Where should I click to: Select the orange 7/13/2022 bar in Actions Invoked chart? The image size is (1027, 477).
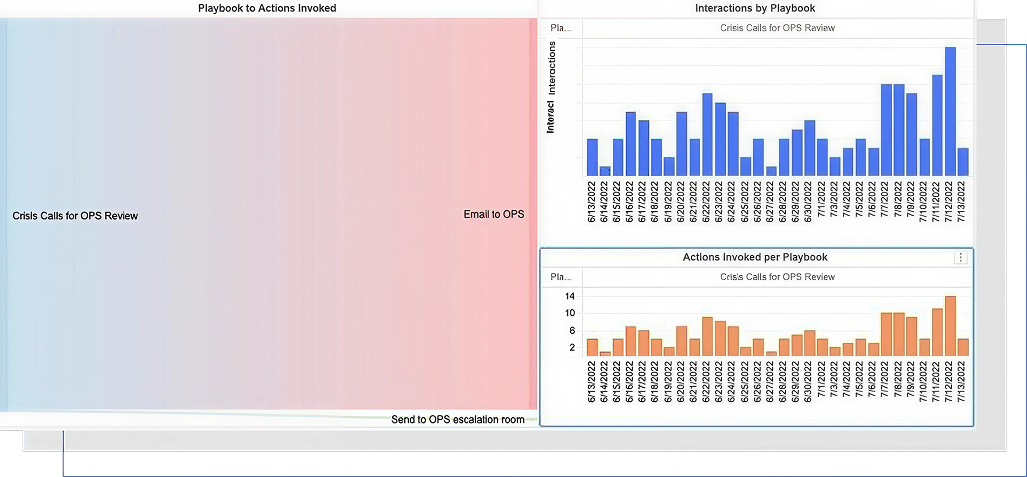click(x=963, y=347)
